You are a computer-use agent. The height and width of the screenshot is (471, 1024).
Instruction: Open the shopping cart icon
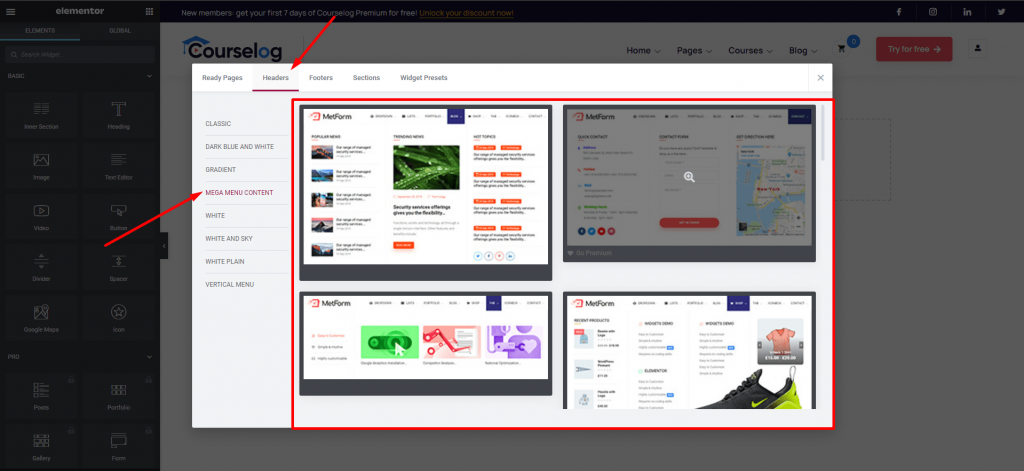coord(842,49)
